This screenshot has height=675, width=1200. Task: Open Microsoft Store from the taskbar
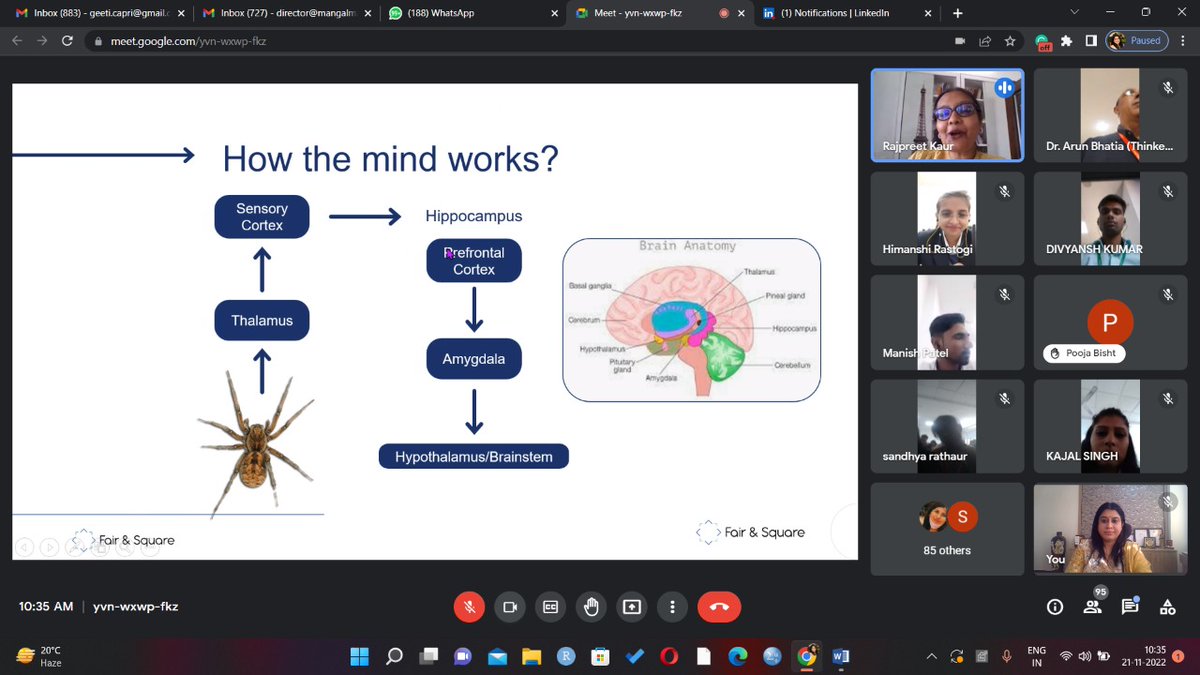600,656
